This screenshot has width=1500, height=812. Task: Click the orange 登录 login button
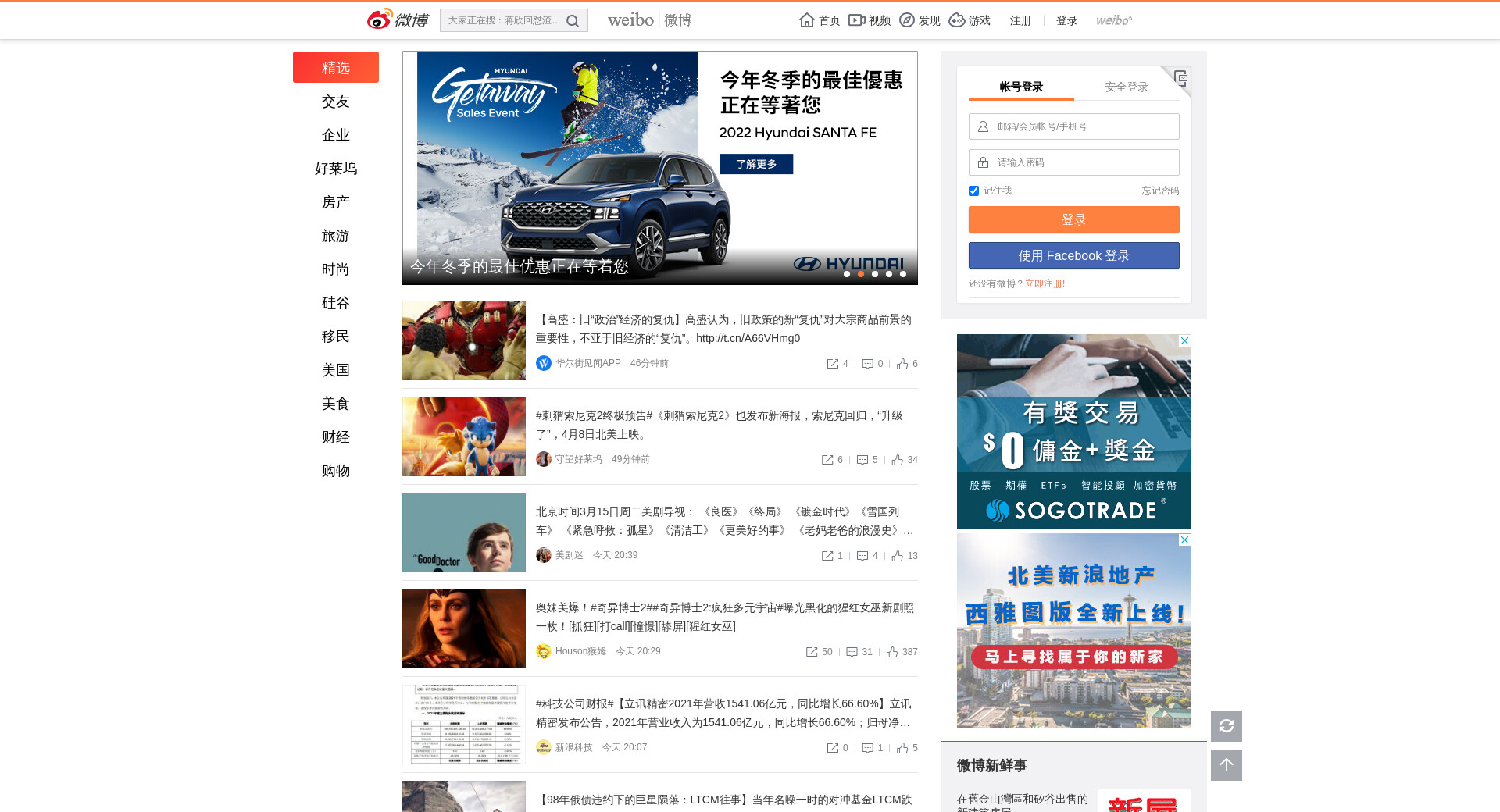[x=1073, y=219]
